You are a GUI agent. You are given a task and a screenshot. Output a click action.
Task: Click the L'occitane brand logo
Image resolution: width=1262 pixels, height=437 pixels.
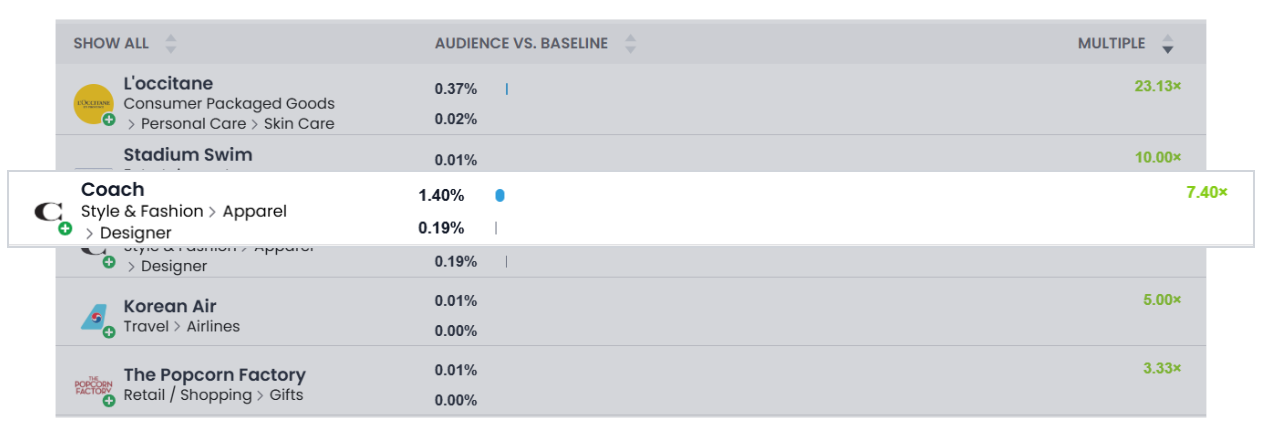tap(93, 103)
